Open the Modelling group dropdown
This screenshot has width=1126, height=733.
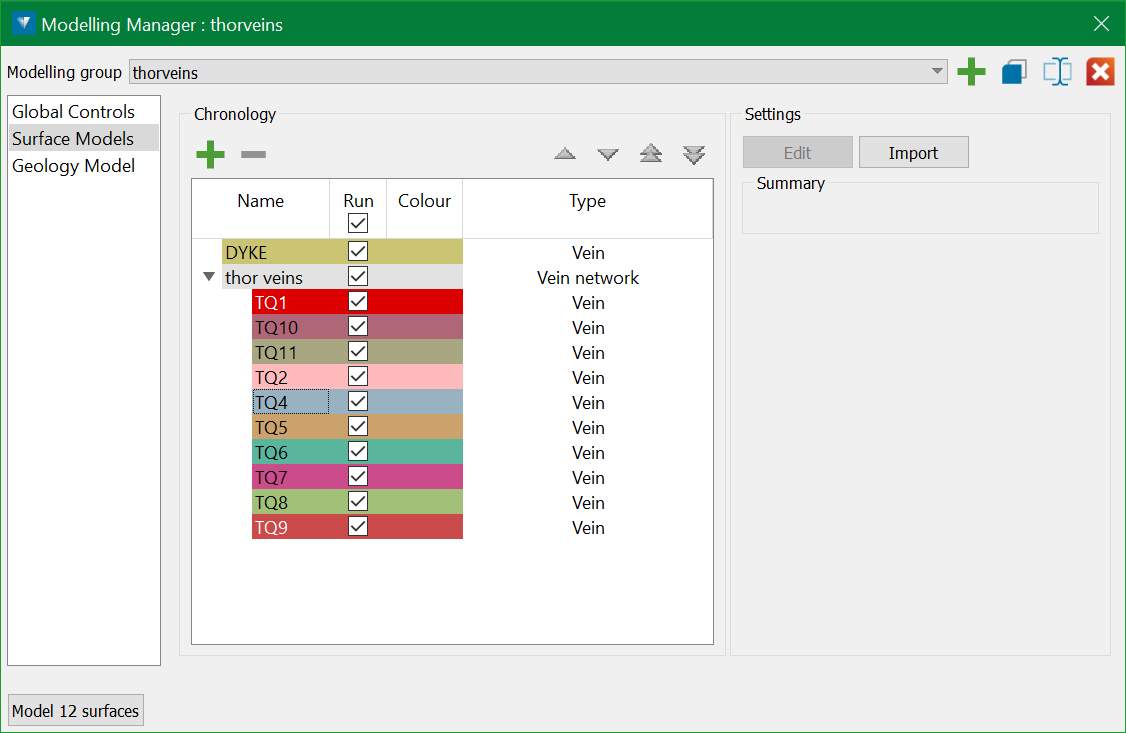click(937, 71)
